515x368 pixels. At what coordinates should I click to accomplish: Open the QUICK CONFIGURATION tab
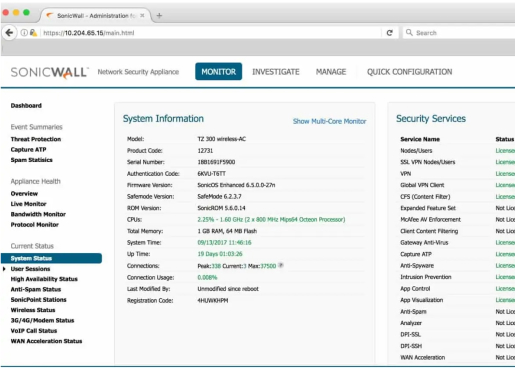(410, 72)
